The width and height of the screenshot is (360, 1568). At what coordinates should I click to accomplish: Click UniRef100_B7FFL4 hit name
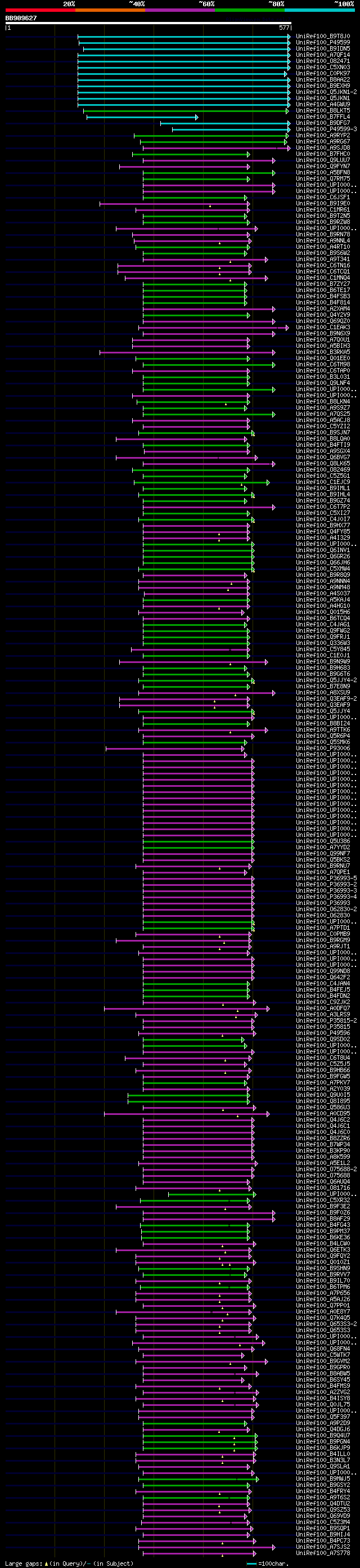click(323, 117)
